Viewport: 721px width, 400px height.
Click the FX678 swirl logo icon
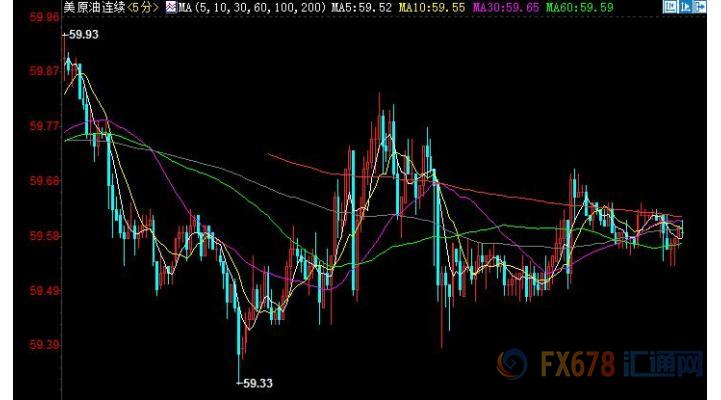513,365
